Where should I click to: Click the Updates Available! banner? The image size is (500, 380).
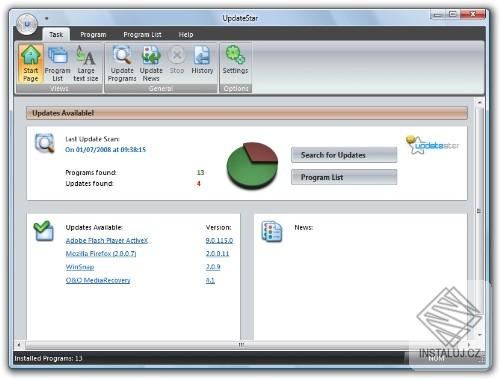(247, 113)
